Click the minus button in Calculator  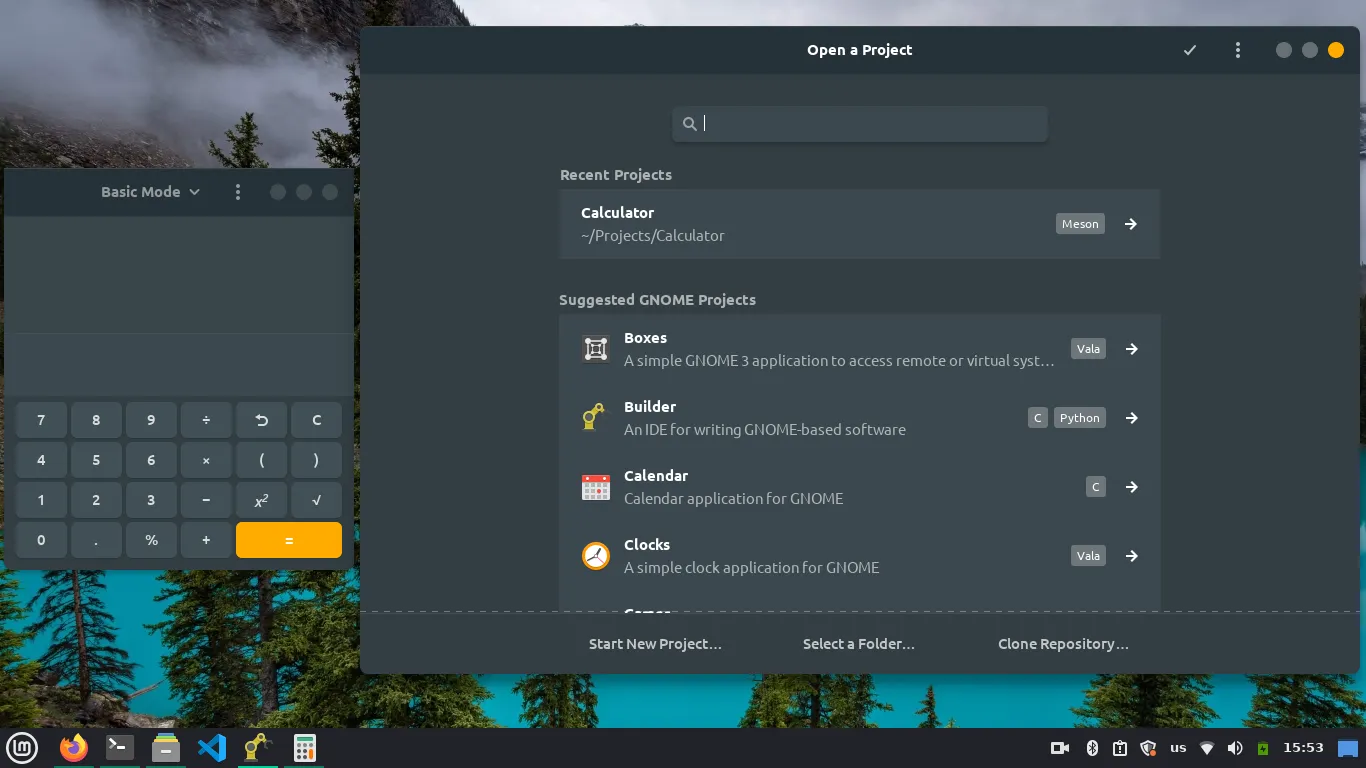coord(207,500)
